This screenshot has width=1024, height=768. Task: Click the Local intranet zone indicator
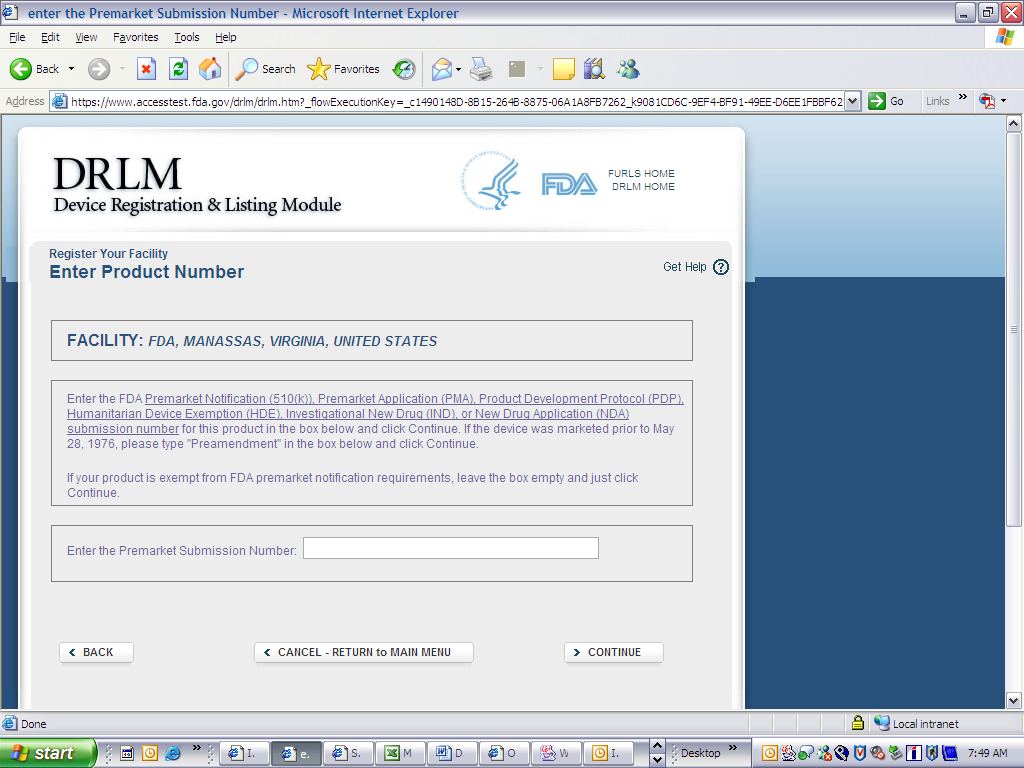click(916, 724)
